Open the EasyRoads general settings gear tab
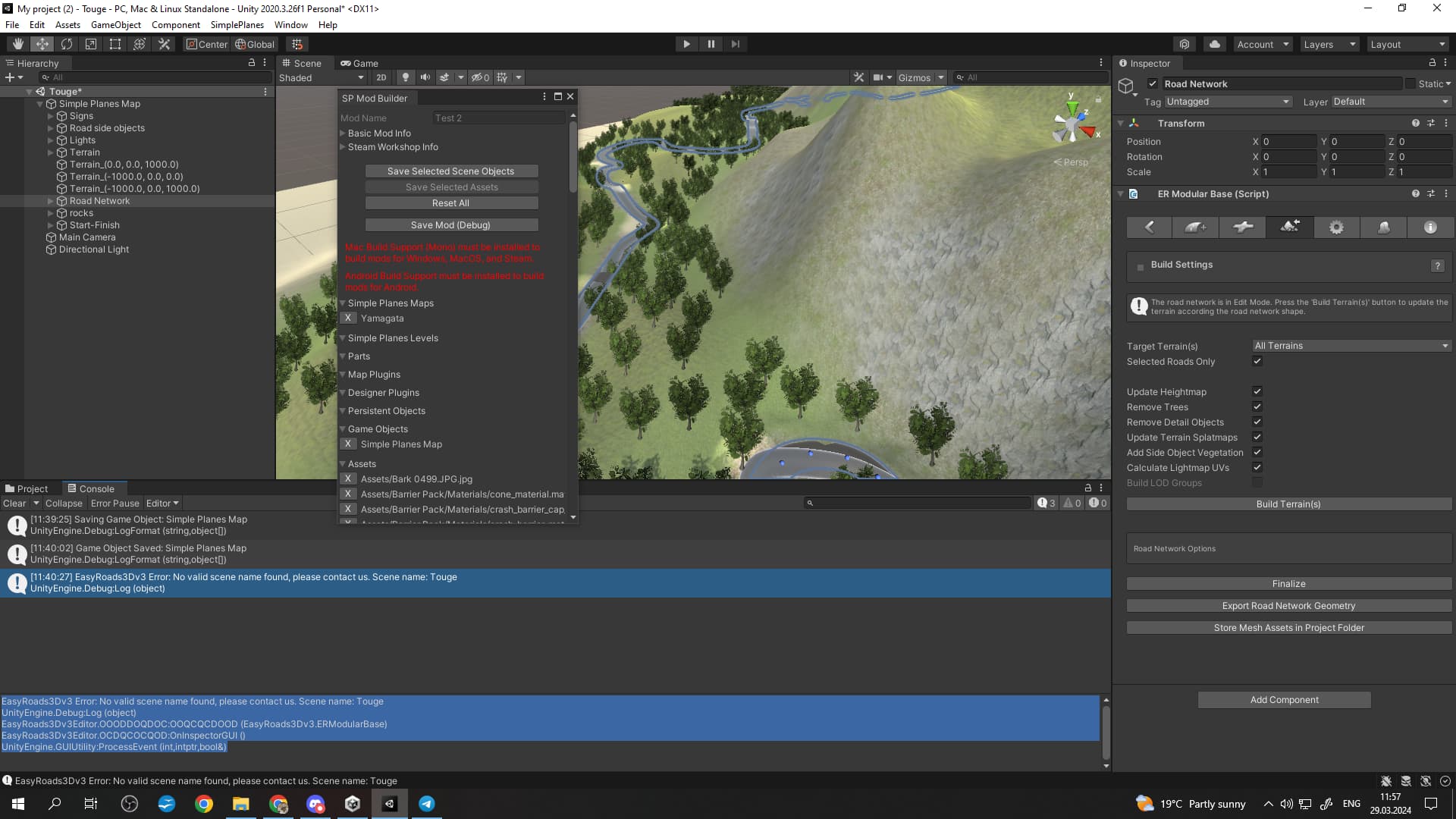The image size is (1456, 819). point(1336,227)
